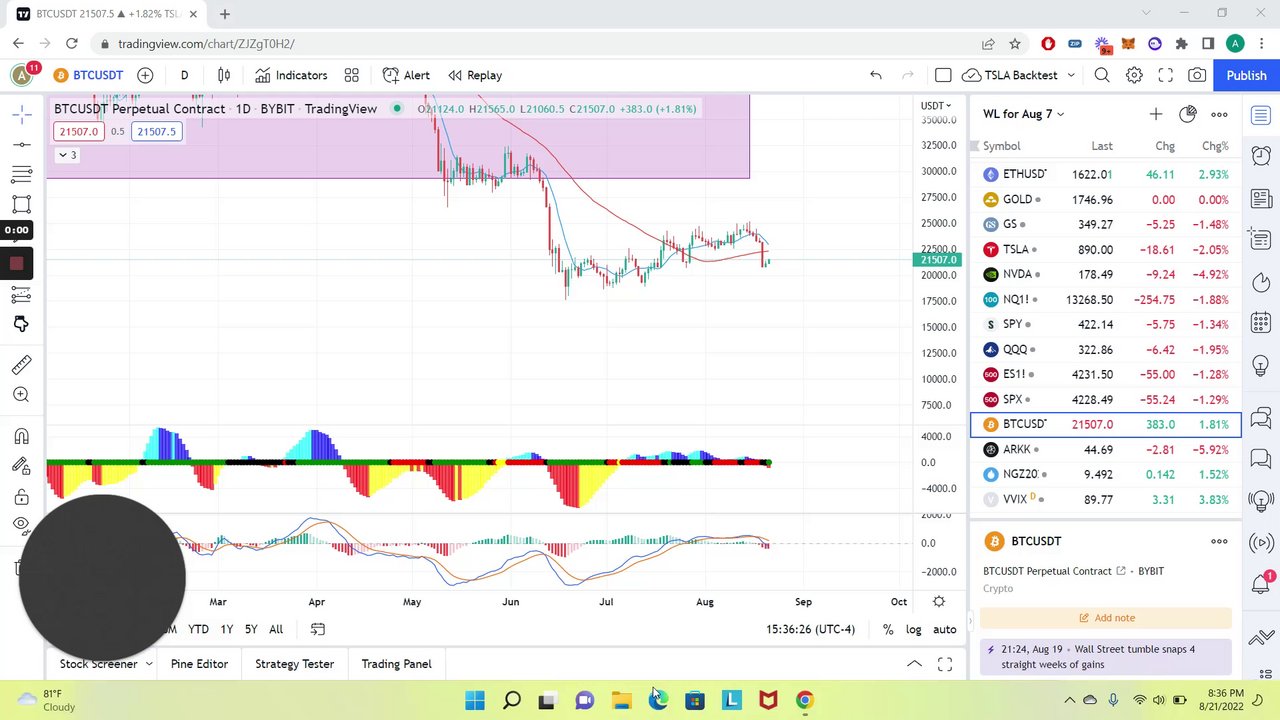This screenshot has height=720, width=1280.
Task: Set the chart range to 5Y
Action: (x=251, y=629)
